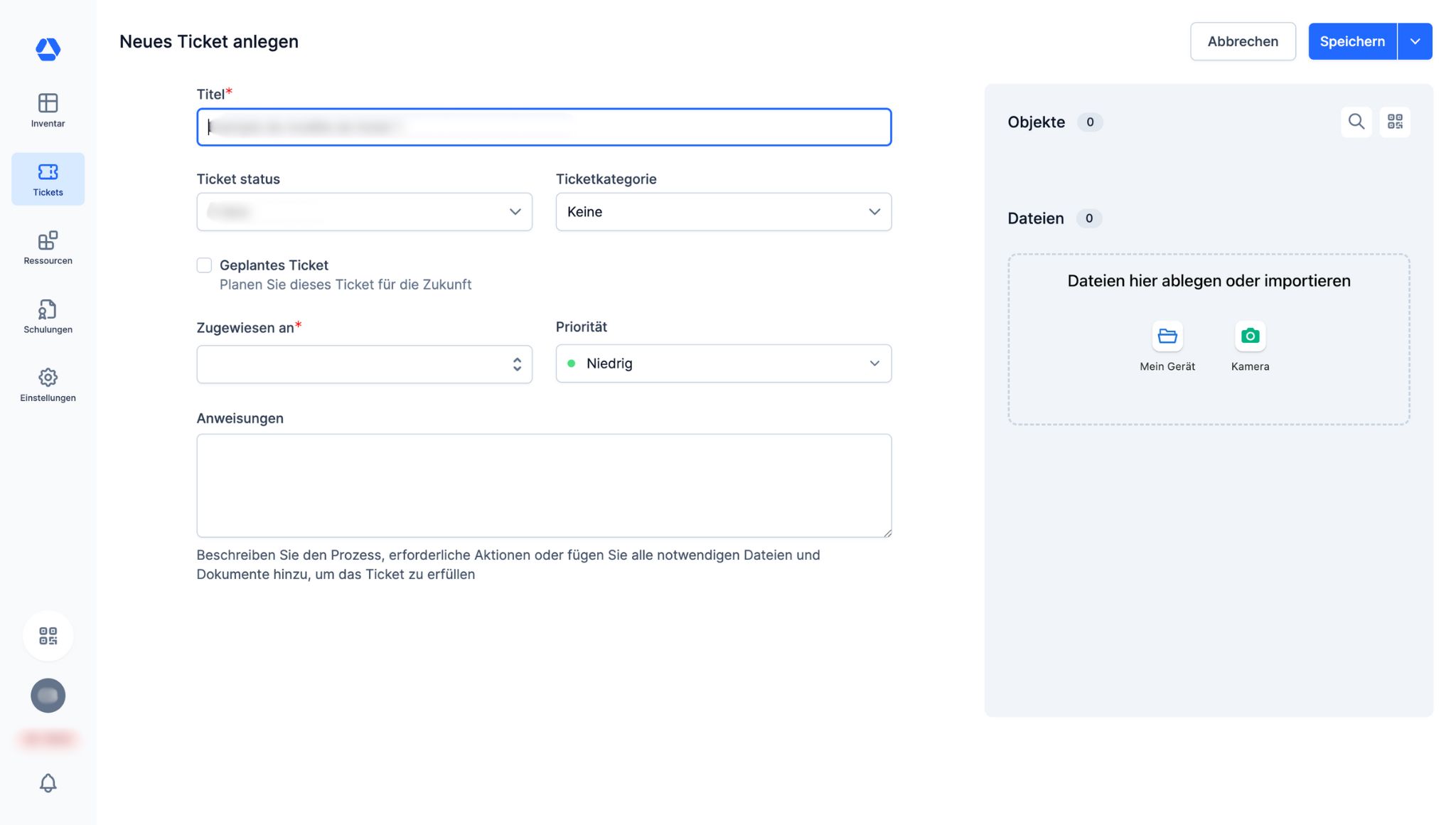Open the Inventar section
This screenshot has height=825, width=1456.
pos(48,110)
